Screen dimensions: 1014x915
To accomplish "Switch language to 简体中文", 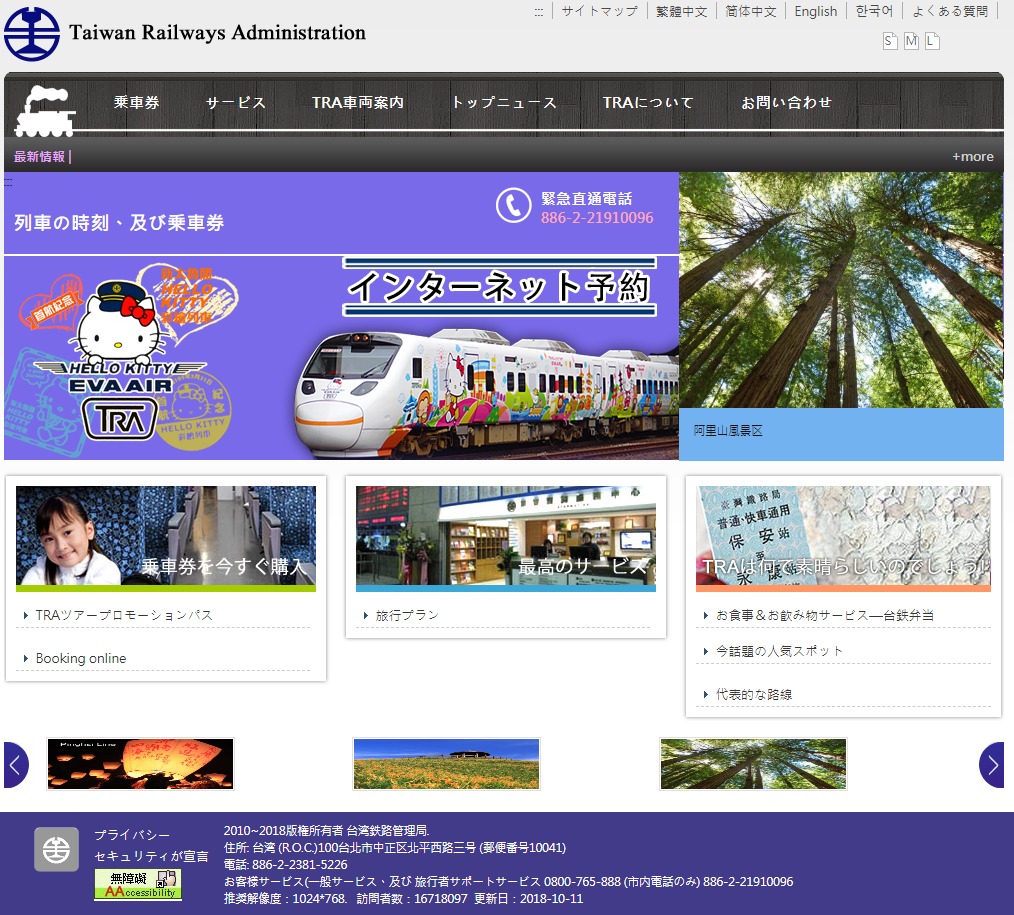I will click(751, 12).
